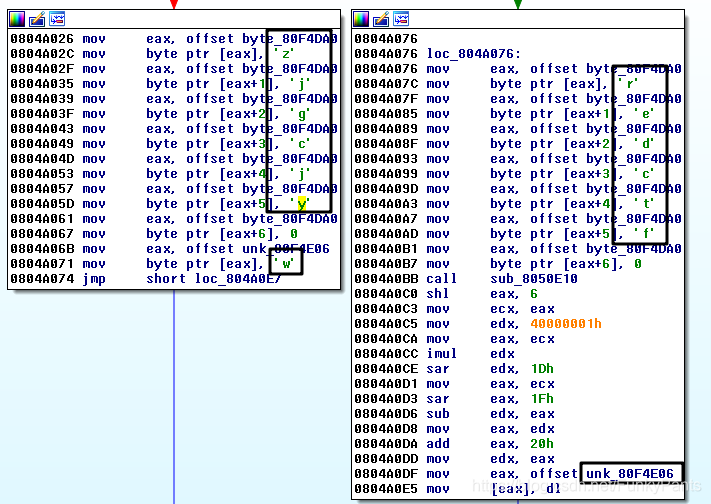Click byte_80F4DA0 operand at 0804A0B1
This screenshot has width=711, height=504.
click(634, 249)
